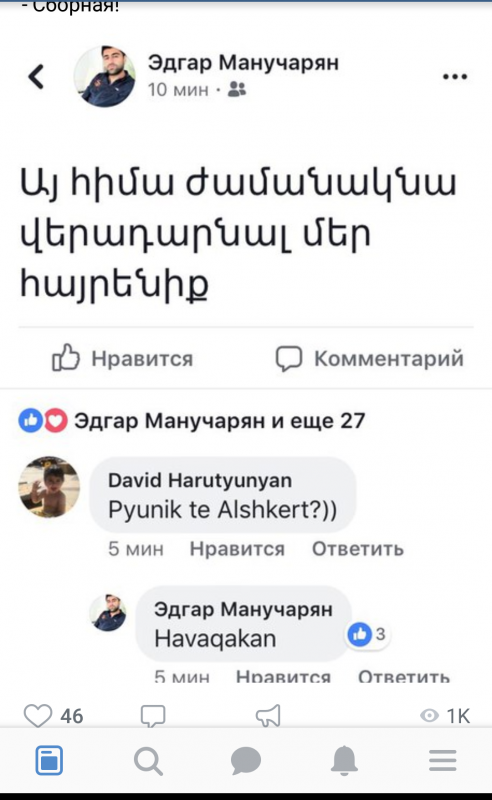Tap the megaphone share icon

click(x=268, y=715)
